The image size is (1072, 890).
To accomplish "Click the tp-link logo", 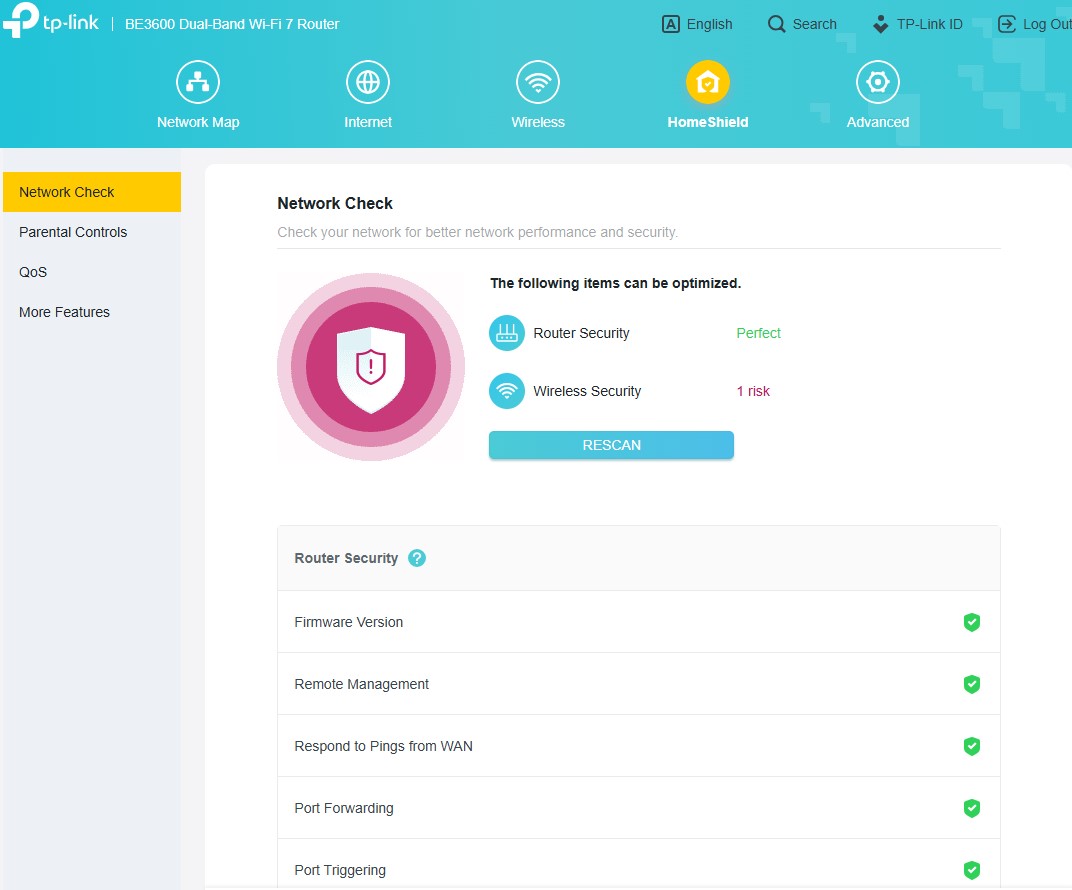I will click(51, 23).
